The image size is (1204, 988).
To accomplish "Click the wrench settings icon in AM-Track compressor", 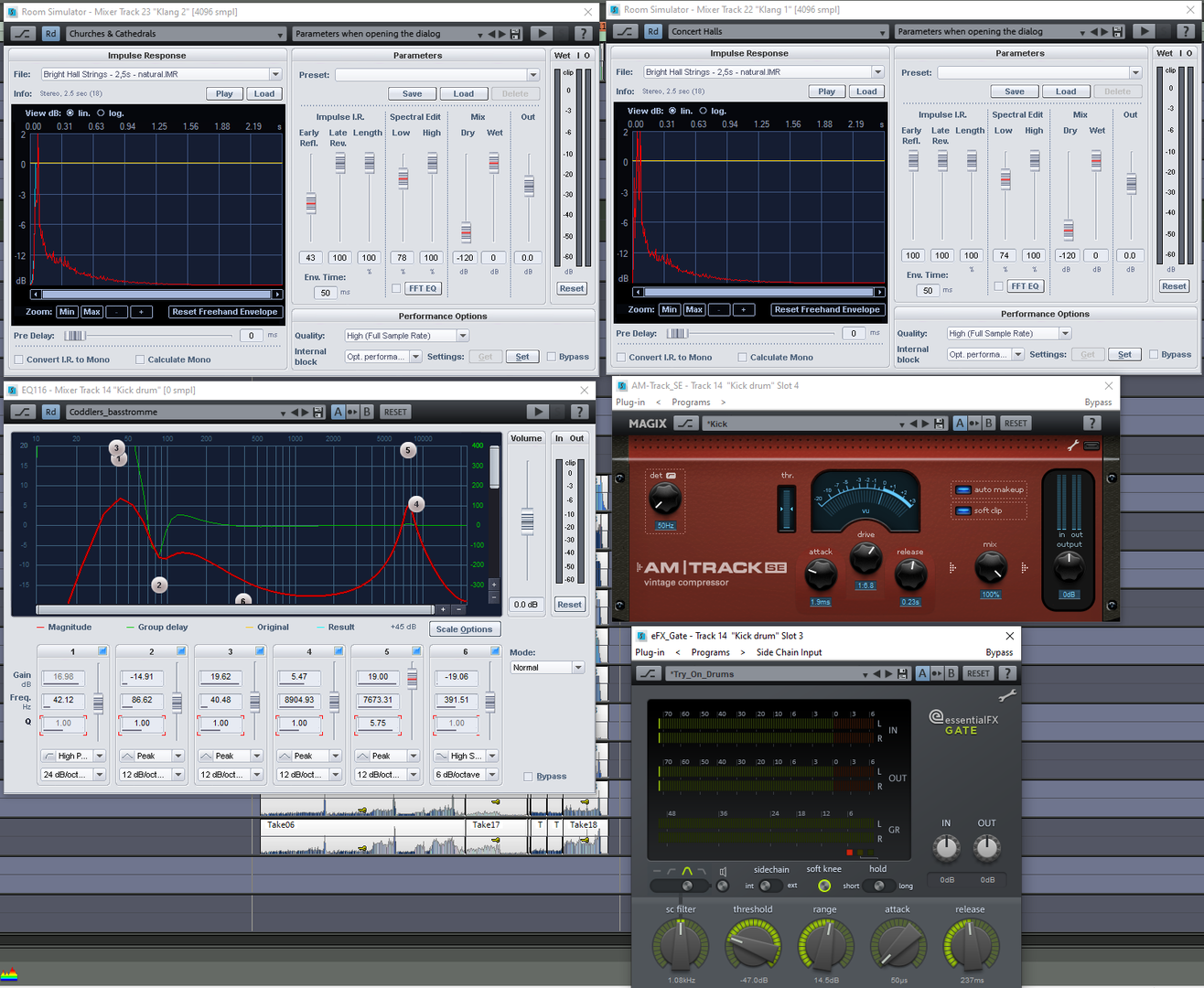I will (x=1073, y=446).
